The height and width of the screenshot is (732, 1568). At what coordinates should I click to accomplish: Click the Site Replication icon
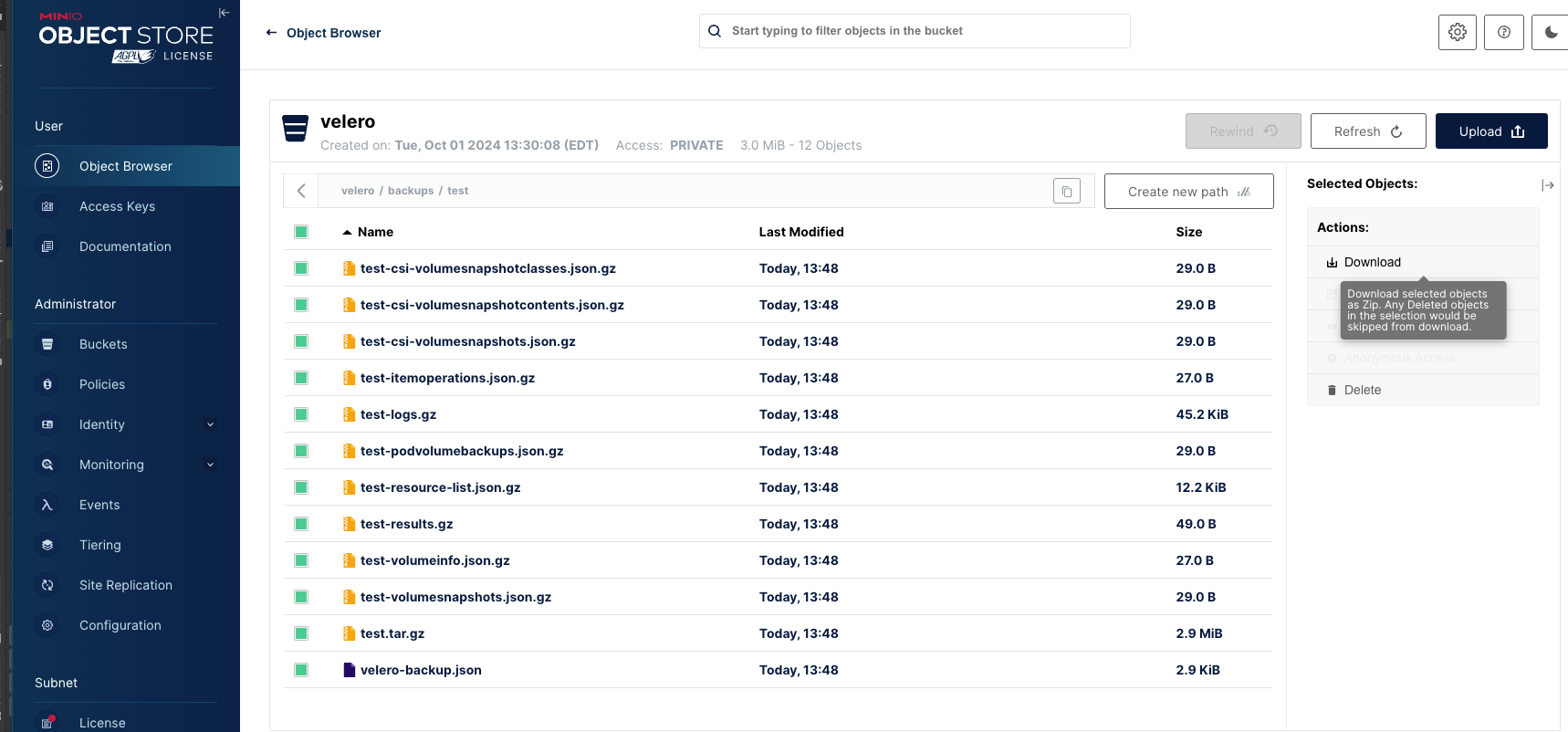point(47,585)
